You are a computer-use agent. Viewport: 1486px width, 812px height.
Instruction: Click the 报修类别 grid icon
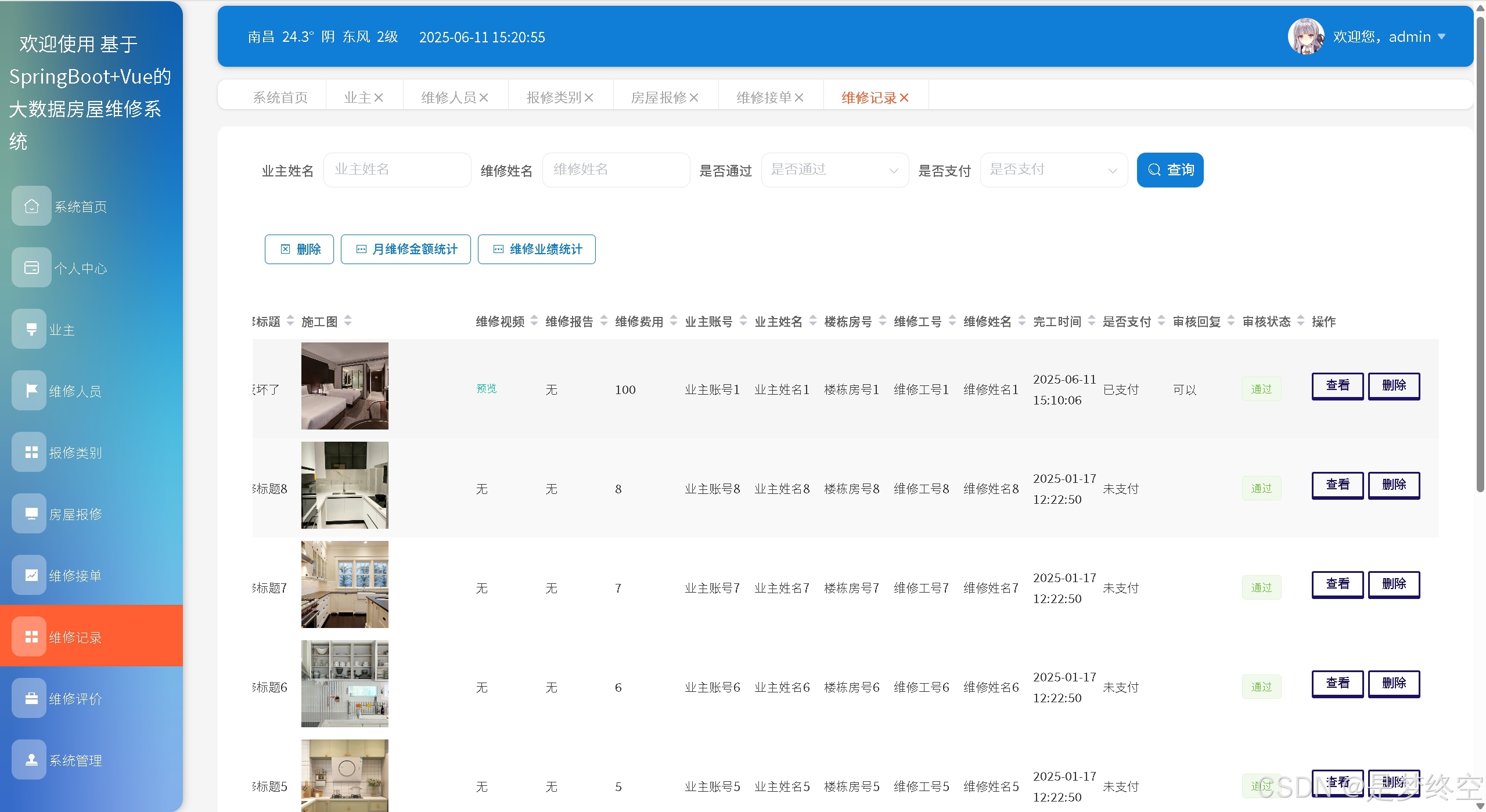[x=31, y=452]
